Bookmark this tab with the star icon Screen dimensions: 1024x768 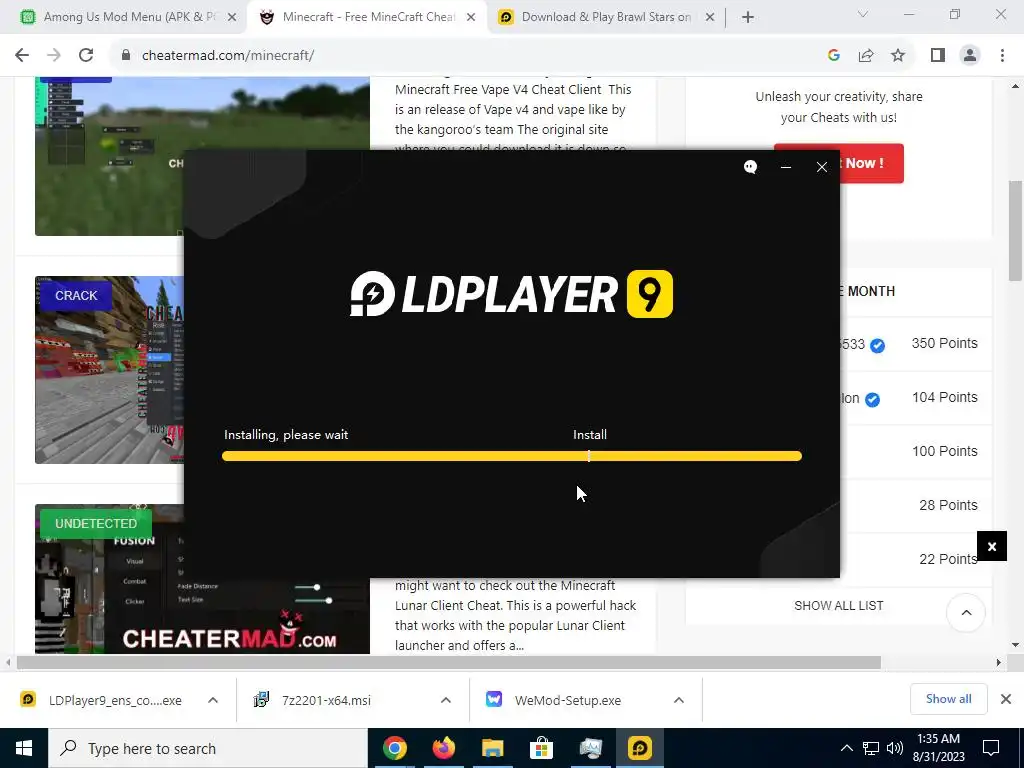pyautogui.click(x=898, y=56)
